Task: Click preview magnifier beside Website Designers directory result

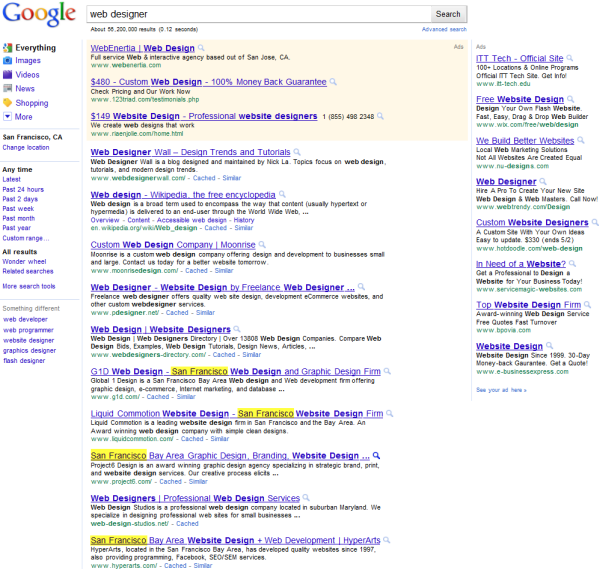Action: coord(237,329)
